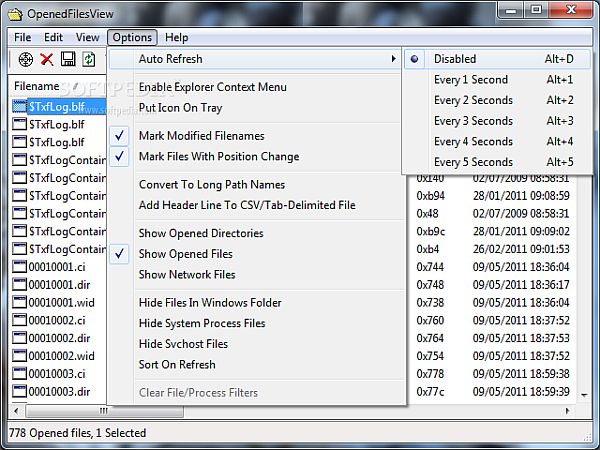Uncheck Show Opened Files option
Image resolution: width=600 pixels, height=450 pixels.
[256, 254]
